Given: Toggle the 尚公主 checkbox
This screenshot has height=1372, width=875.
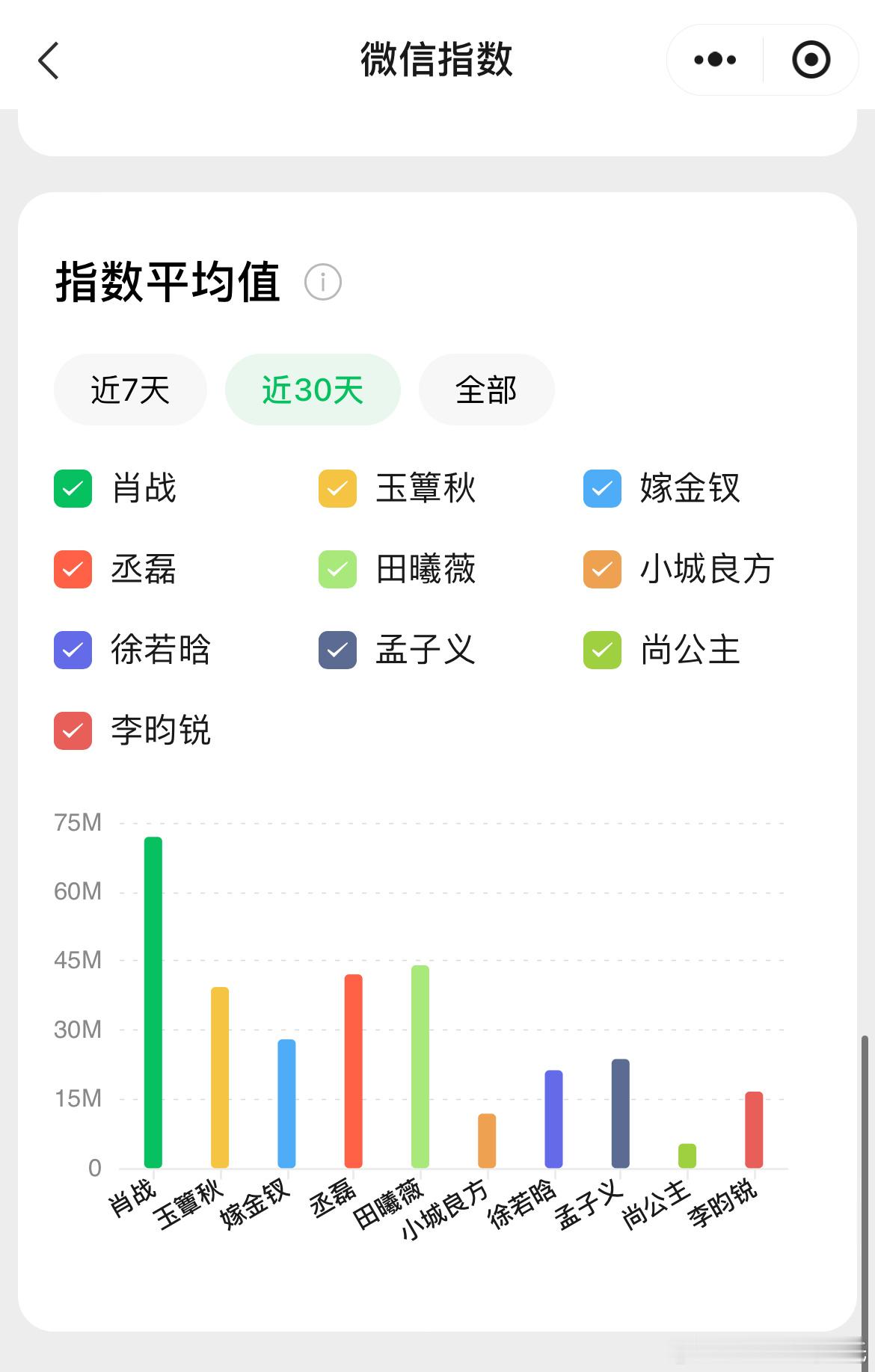Looking at the screenshot, I should click(602, 650).
